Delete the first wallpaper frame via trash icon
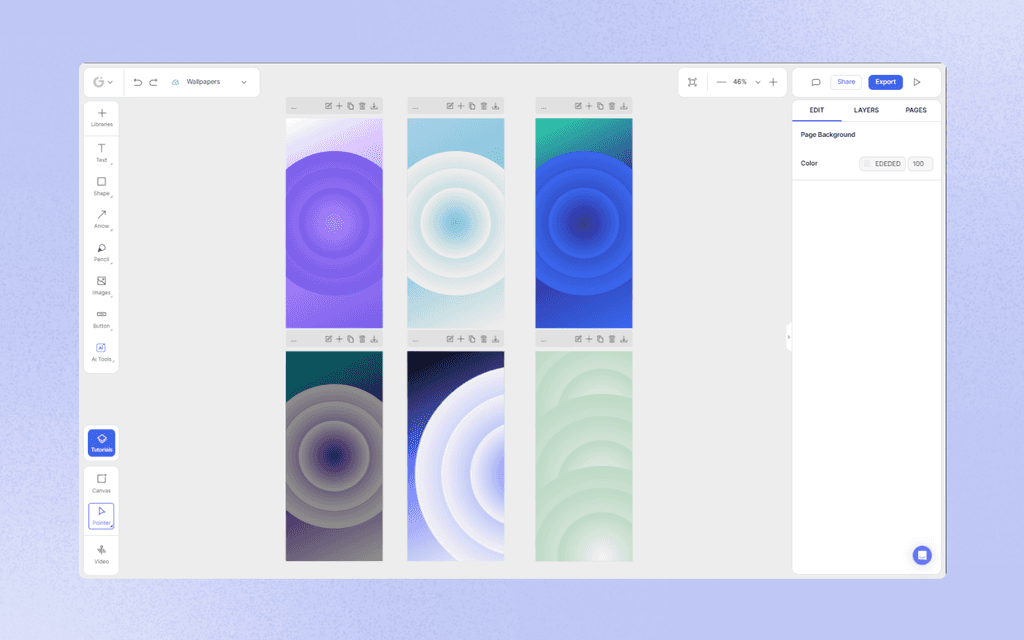 [361, 104]
